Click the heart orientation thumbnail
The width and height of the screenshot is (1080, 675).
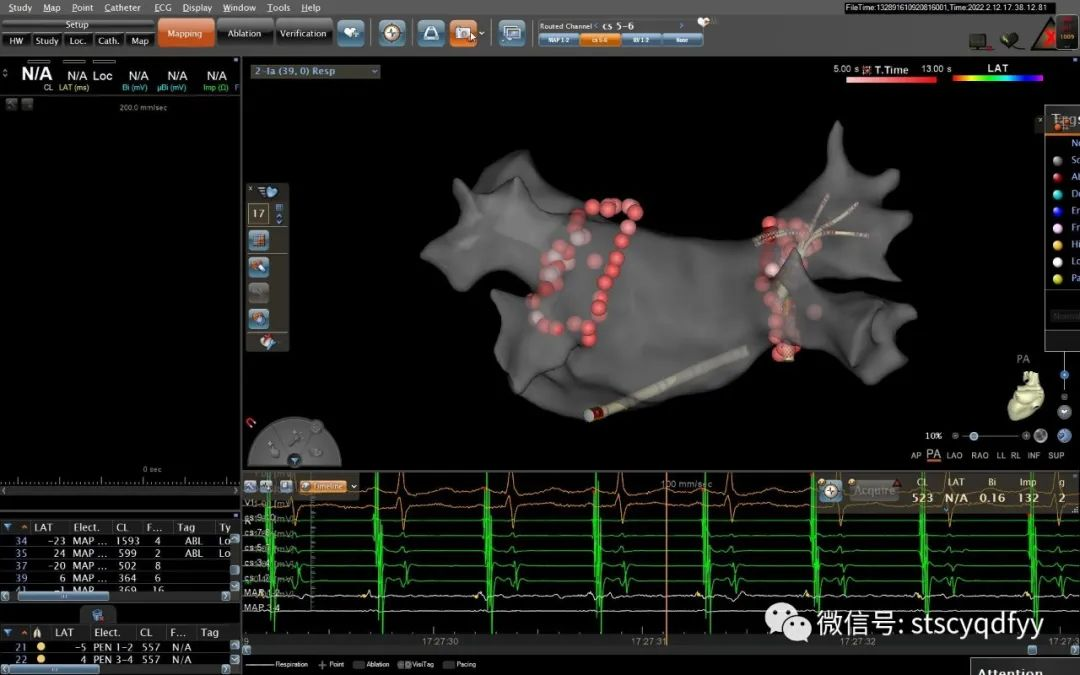(x=1026, y=395)
